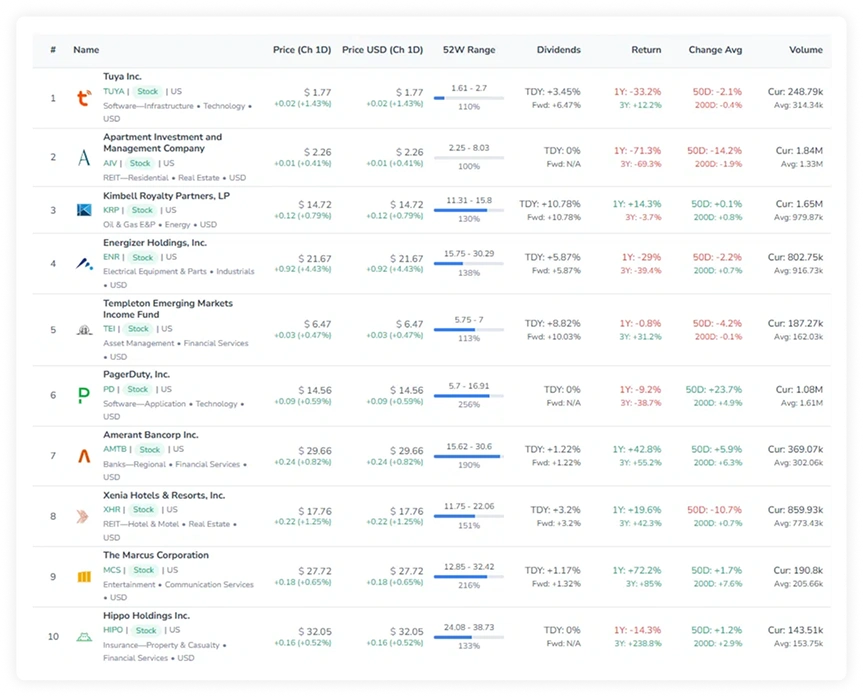Sort by Price (Ch 1D) column header
Screen dimensions: 863x697
[302, 50]
